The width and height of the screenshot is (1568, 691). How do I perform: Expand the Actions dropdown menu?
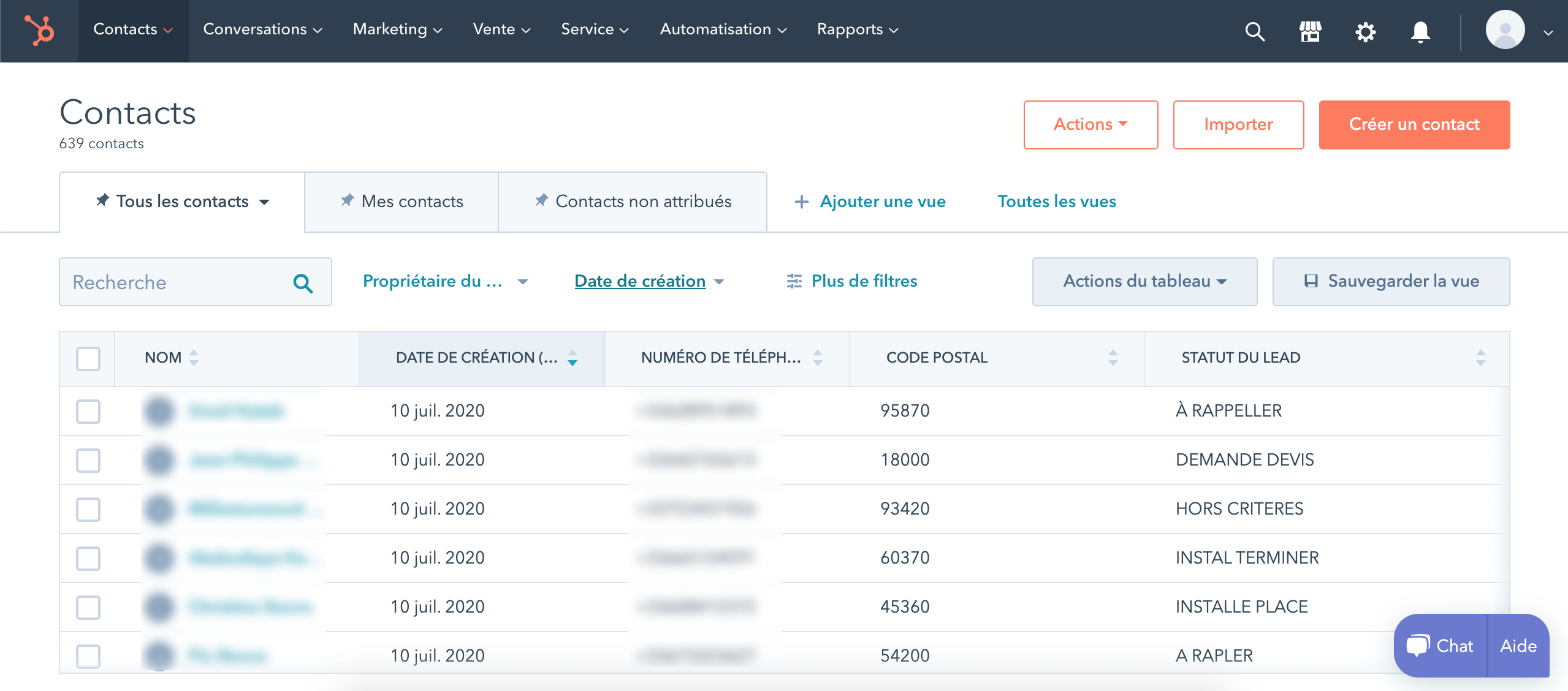[x=1089, y=124]
